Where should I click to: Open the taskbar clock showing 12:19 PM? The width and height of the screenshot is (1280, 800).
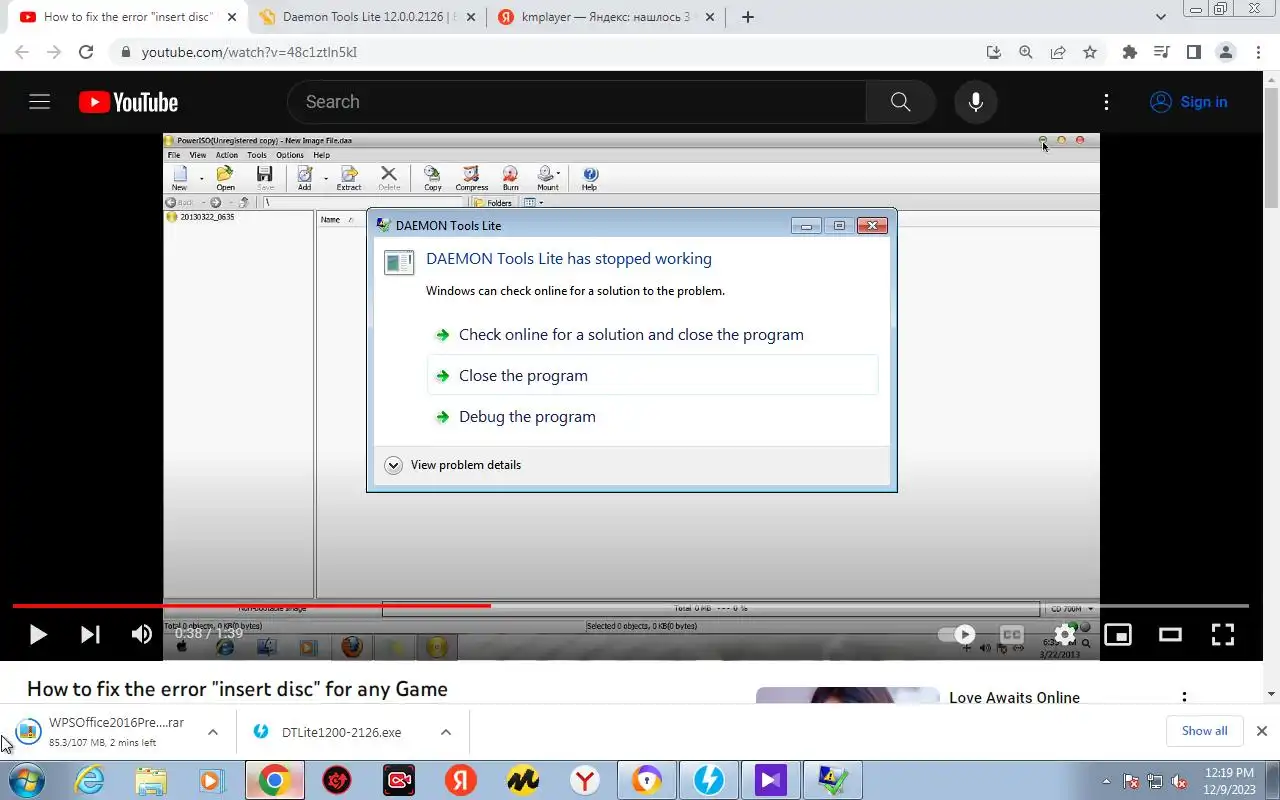(1230, 781)
